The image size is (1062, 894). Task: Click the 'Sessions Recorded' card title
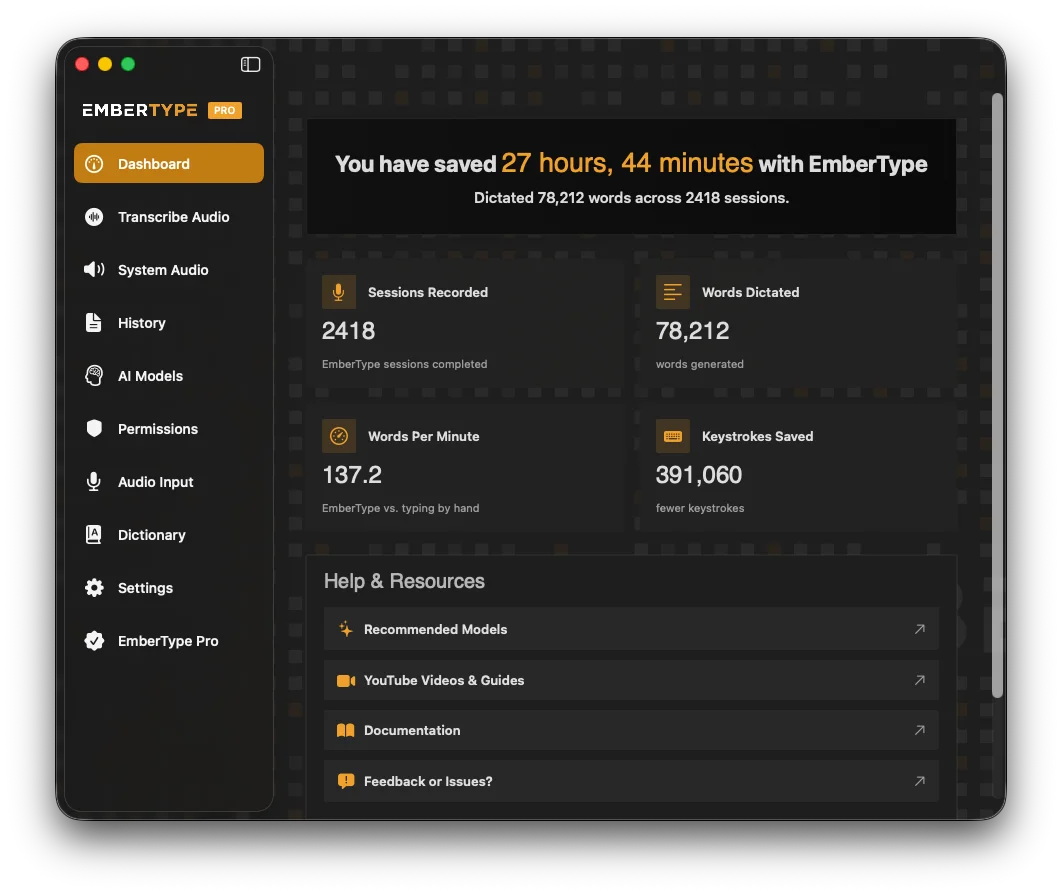(428, 292)
